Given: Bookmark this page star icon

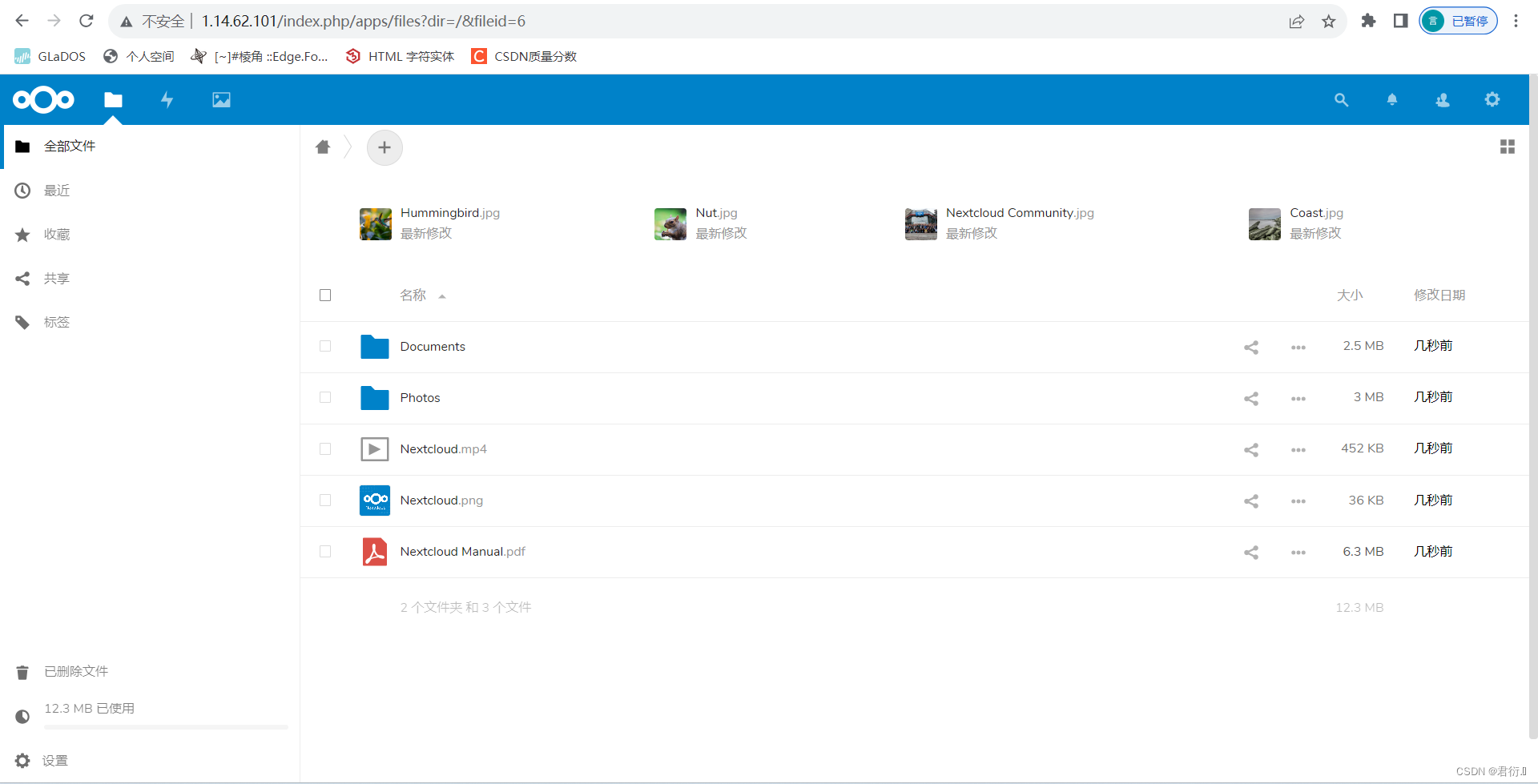Looking at the screenshot, I should (x=1329, y=21).
